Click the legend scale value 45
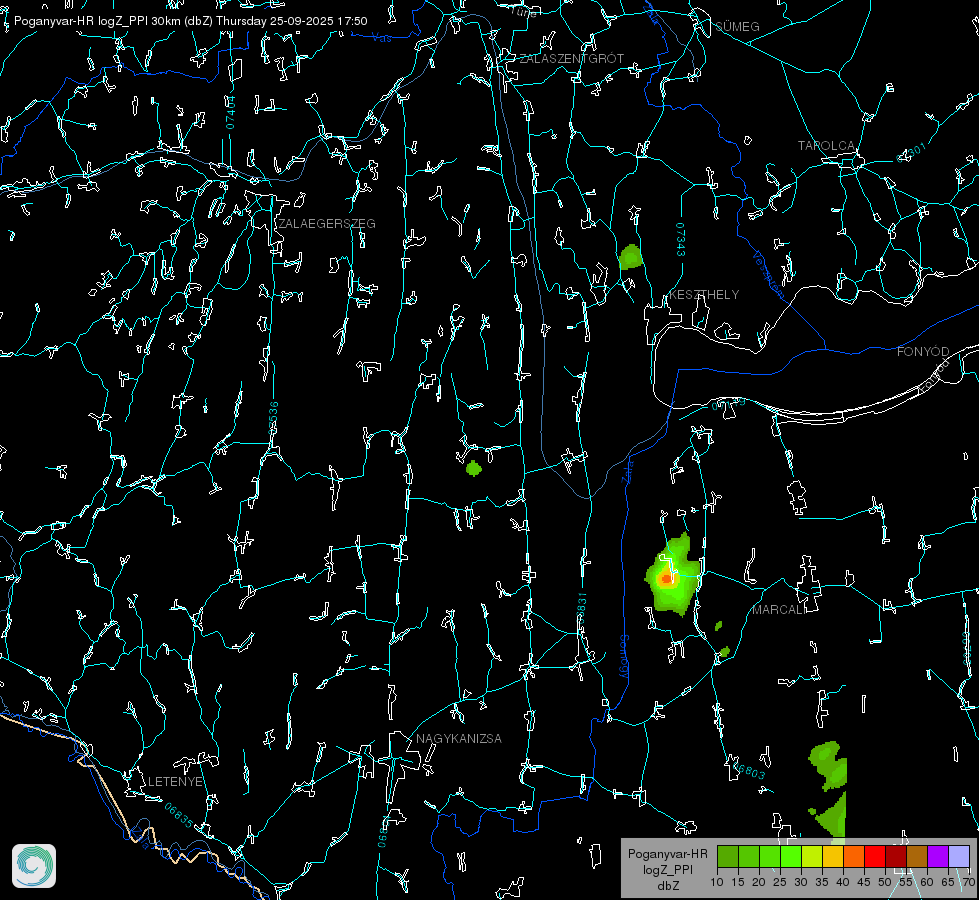 (863, 882)
